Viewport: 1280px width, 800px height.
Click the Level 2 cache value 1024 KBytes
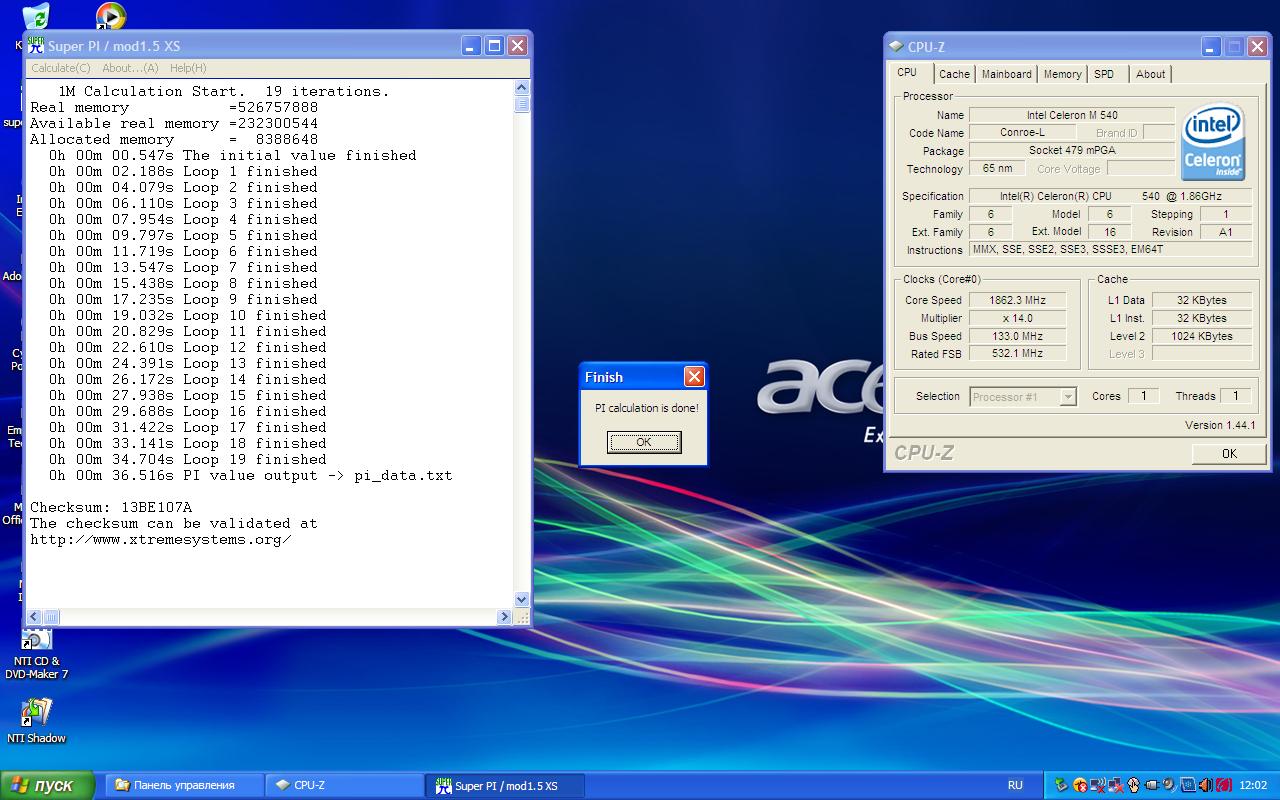(1202, 336)
